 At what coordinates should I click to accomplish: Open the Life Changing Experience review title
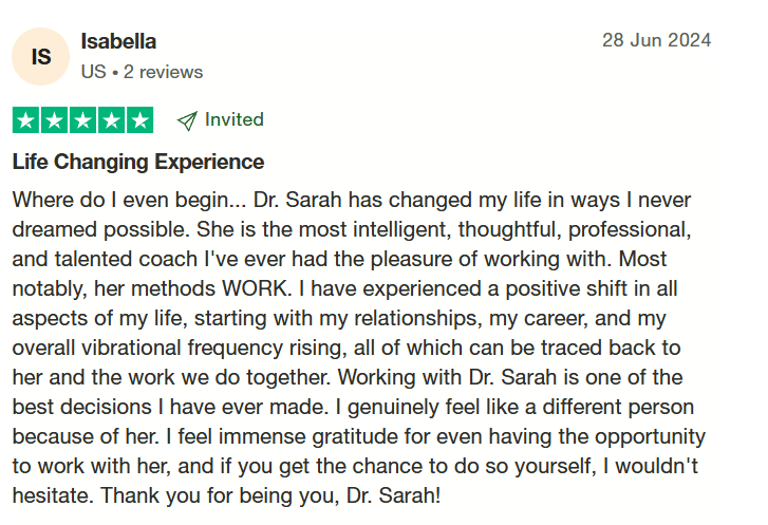coord(138,162)
